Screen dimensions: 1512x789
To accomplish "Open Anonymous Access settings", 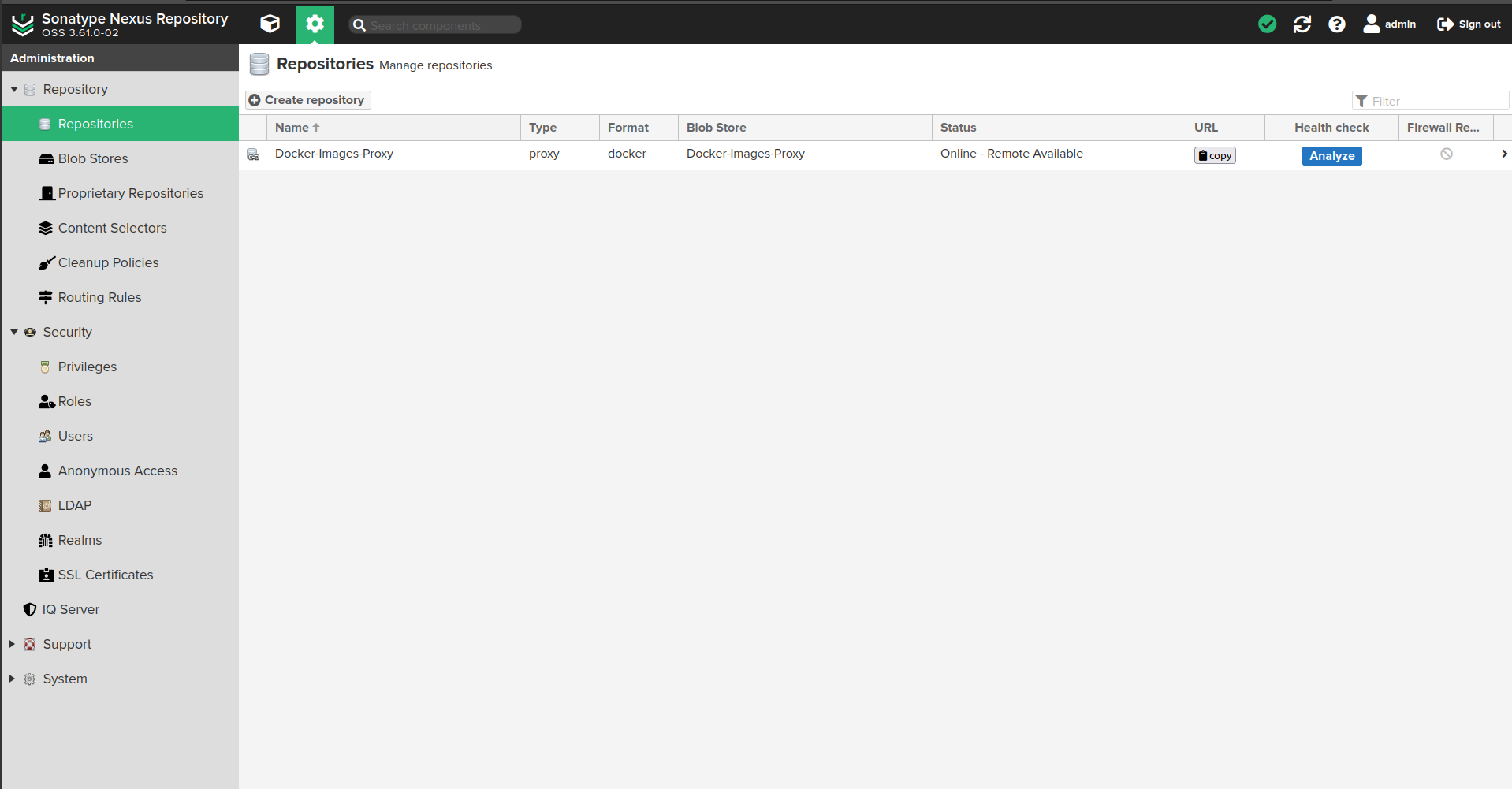I will coord(121,471).
